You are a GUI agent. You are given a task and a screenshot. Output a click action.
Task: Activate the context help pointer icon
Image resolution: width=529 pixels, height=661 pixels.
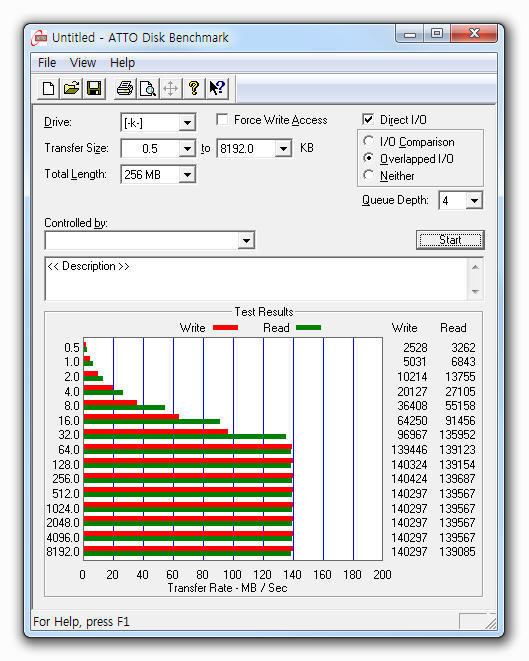click(217, 89)
